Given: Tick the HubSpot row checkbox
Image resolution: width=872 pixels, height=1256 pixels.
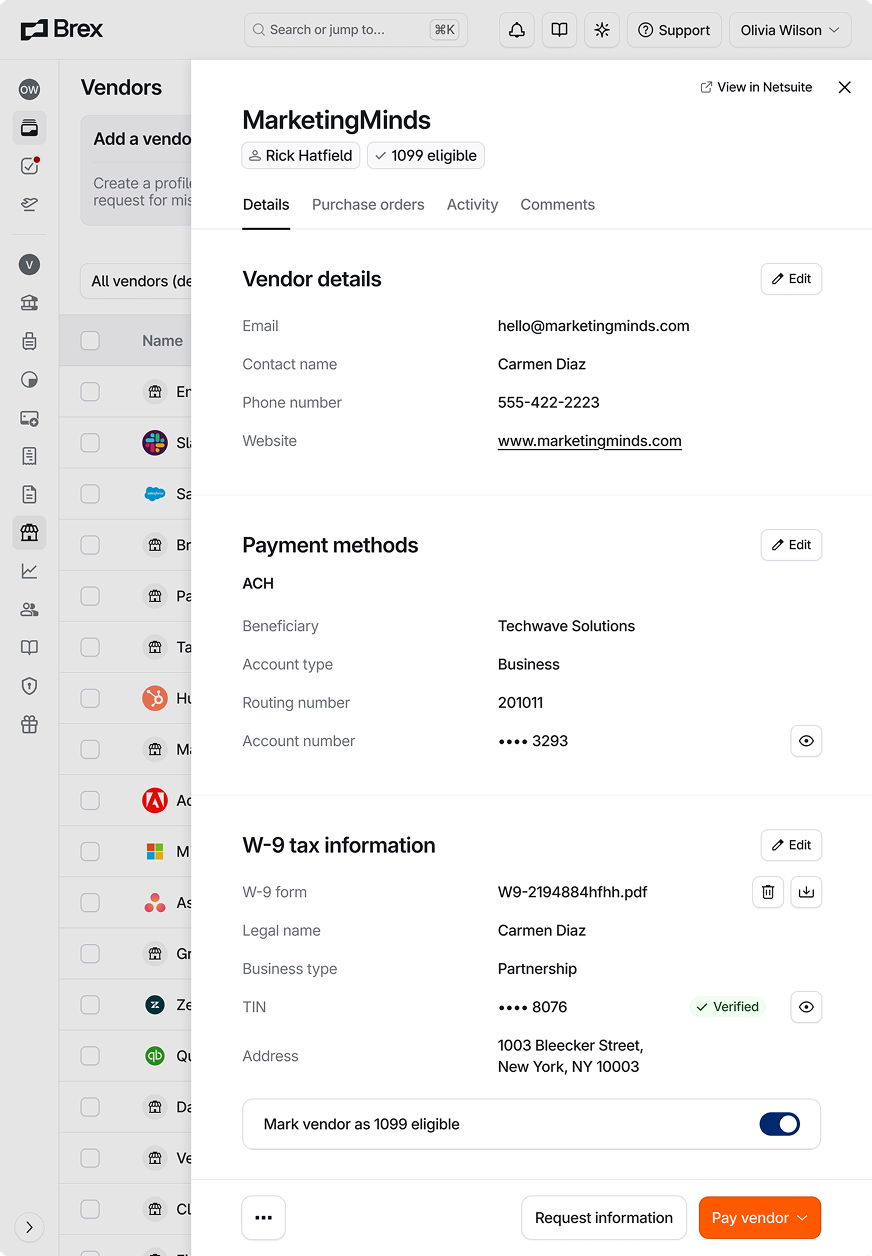Looking at the screenshot, I should coord(90,698).
